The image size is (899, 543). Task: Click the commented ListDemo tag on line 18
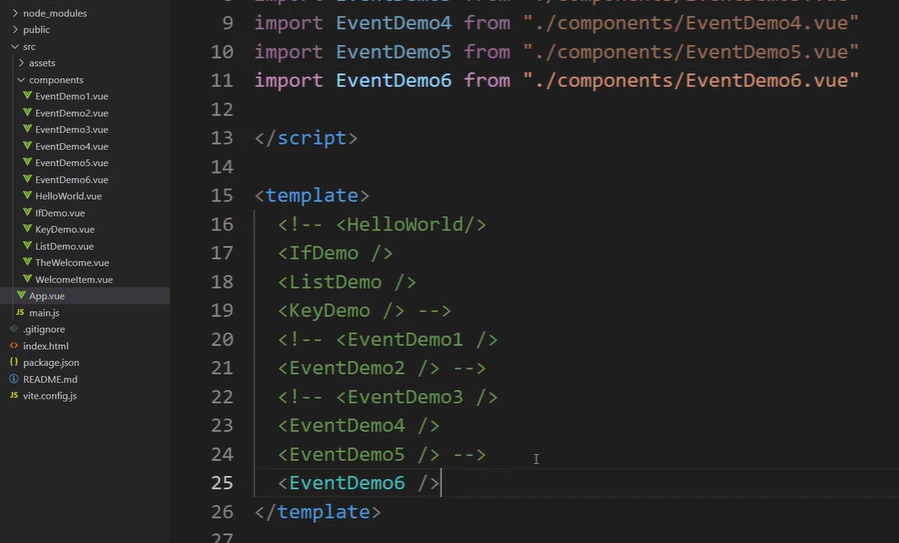(x=347, y=282)
